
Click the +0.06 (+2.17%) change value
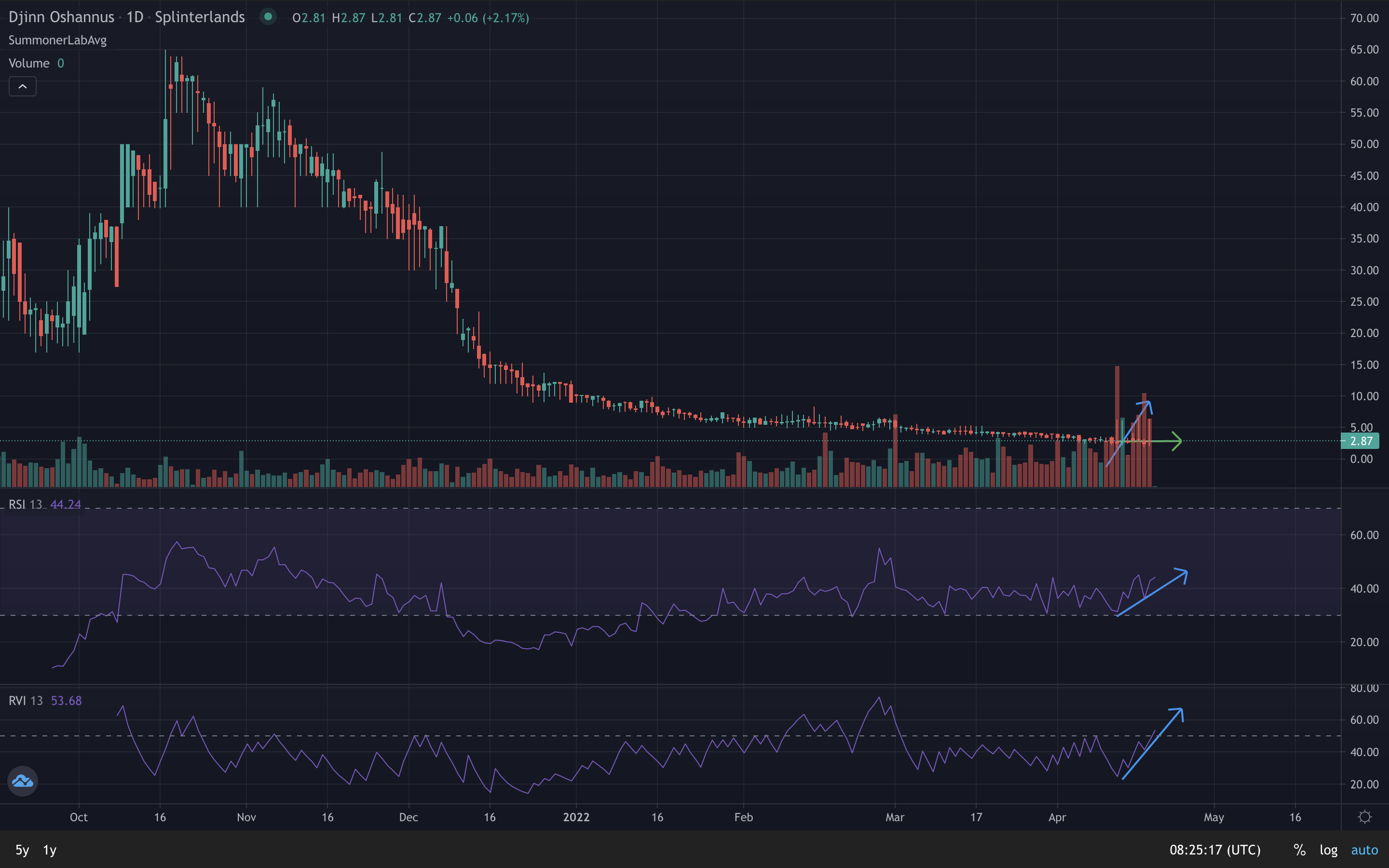click(488, 18)
